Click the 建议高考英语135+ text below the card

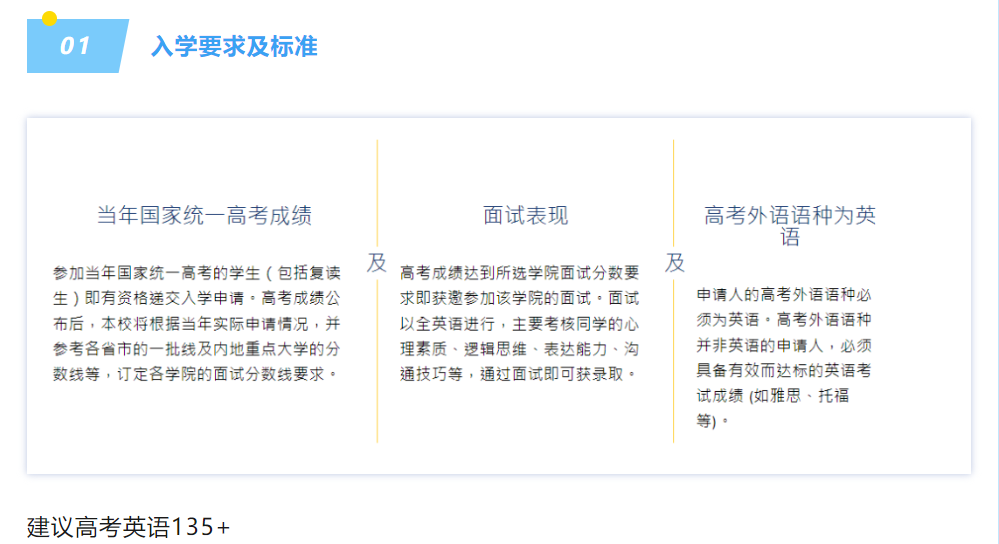(x=129, y=527)
